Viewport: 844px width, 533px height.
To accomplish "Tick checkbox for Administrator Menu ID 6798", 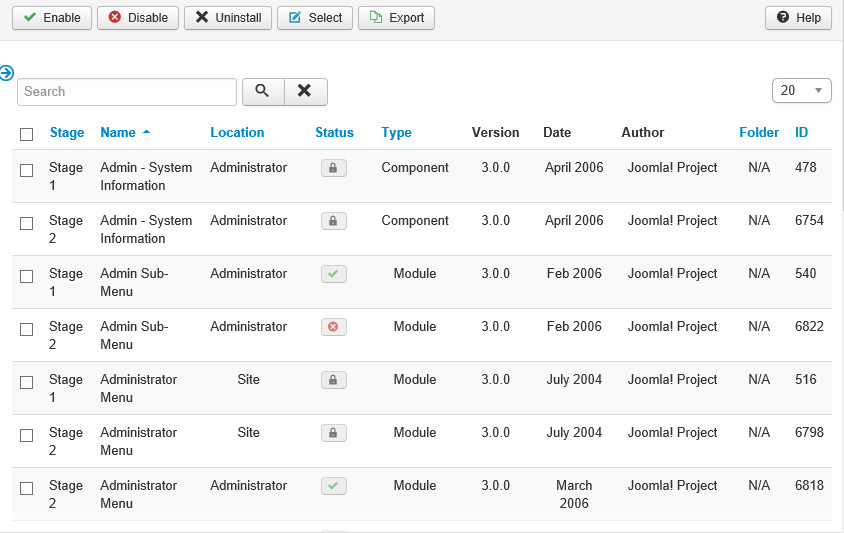I will point(27,435).
